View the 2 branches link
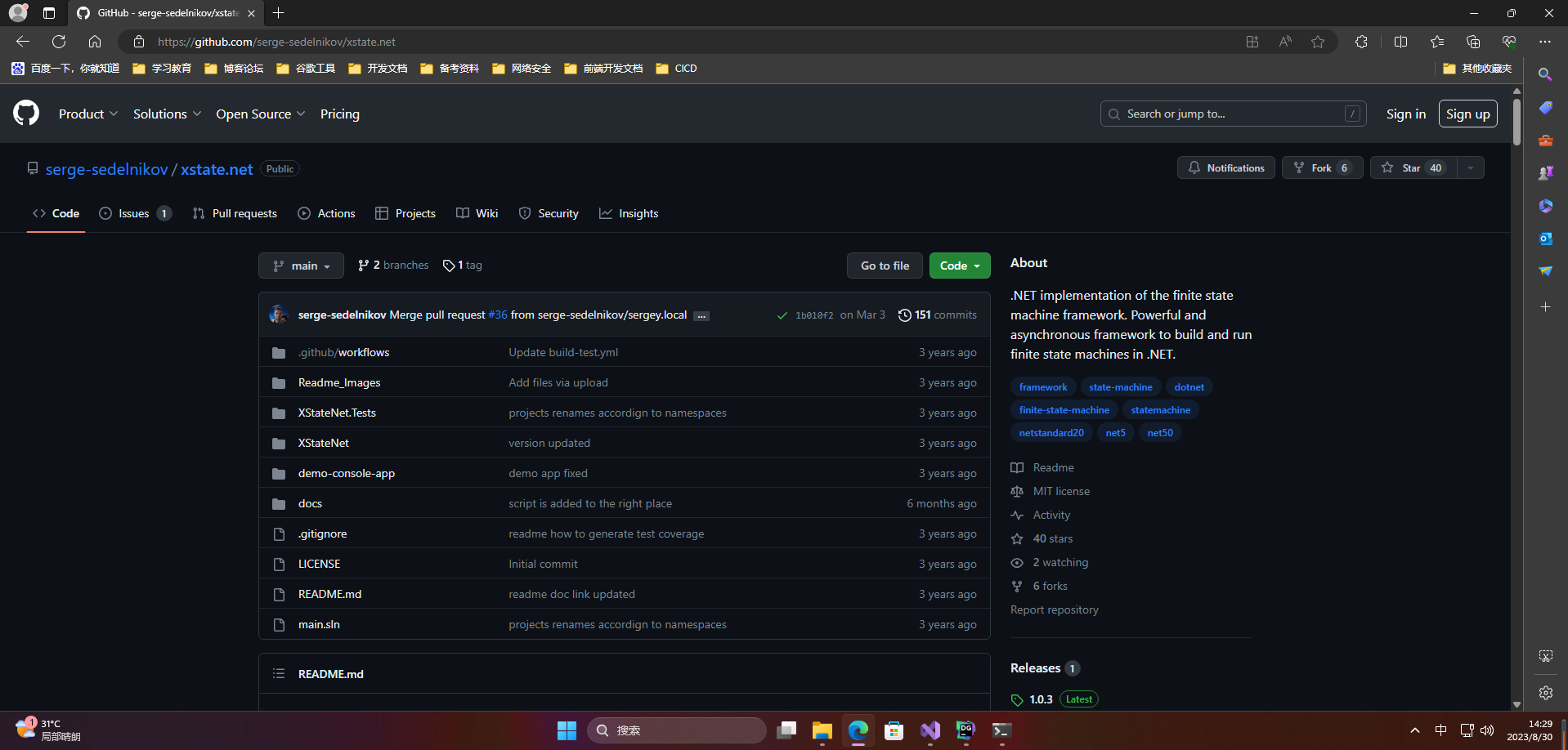 click(x=393, y=266)
